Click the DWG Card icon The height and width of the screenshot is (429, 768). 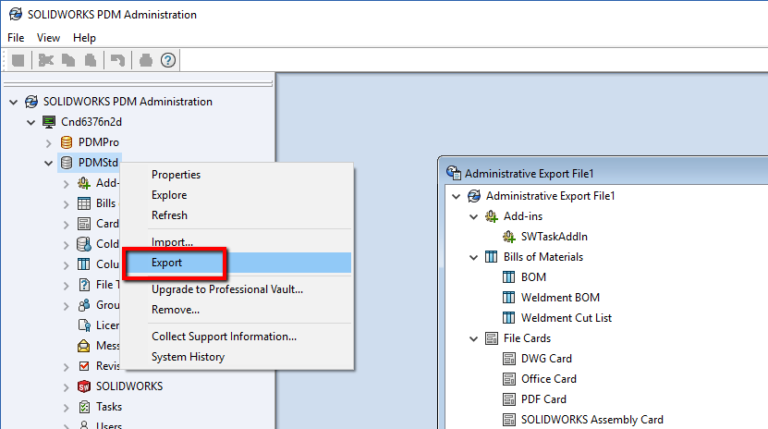coord(509,358)
